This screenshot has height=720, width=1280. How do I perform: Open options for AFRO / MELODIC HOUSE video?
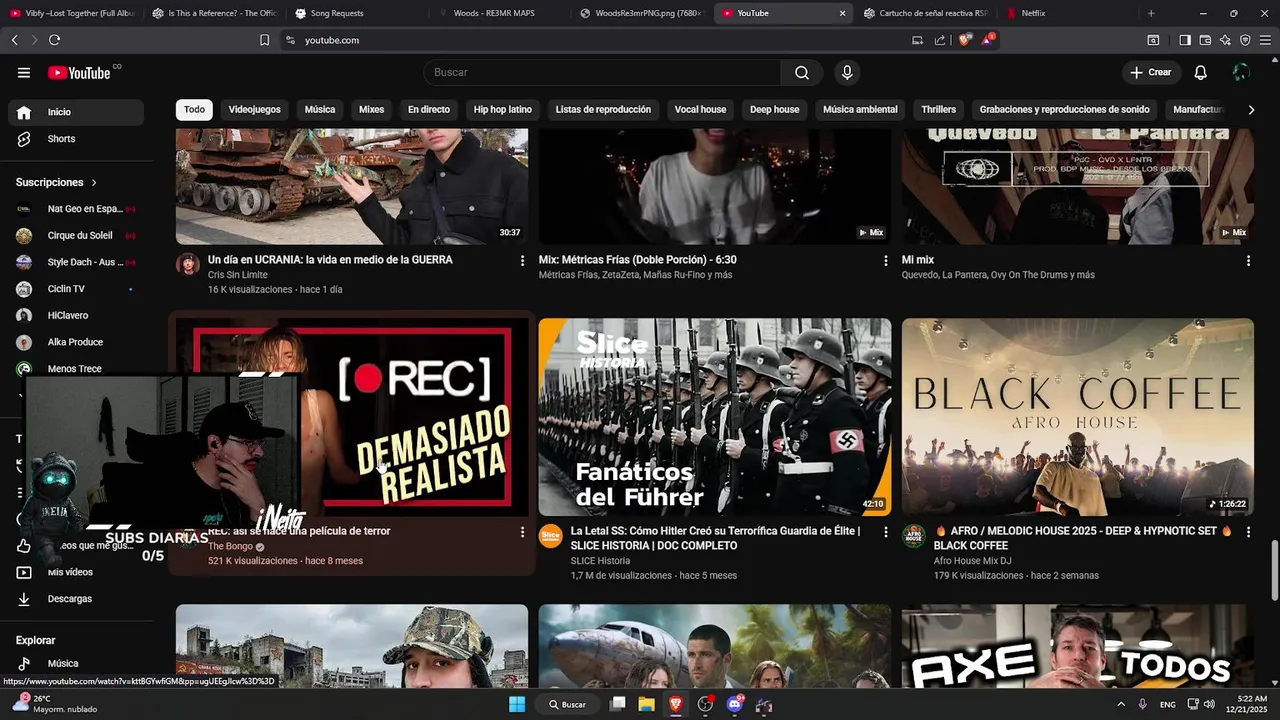[1248, 532]
